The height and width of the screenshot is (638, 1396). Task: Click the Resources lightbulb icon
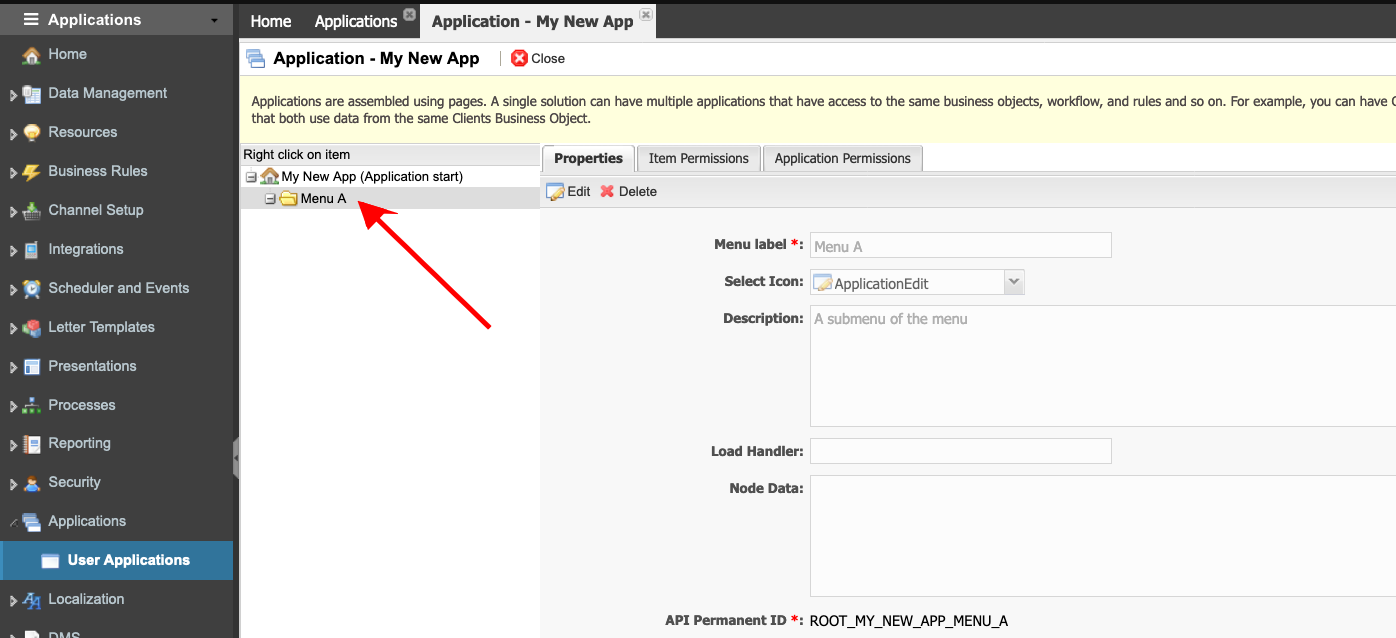(31, 133)
